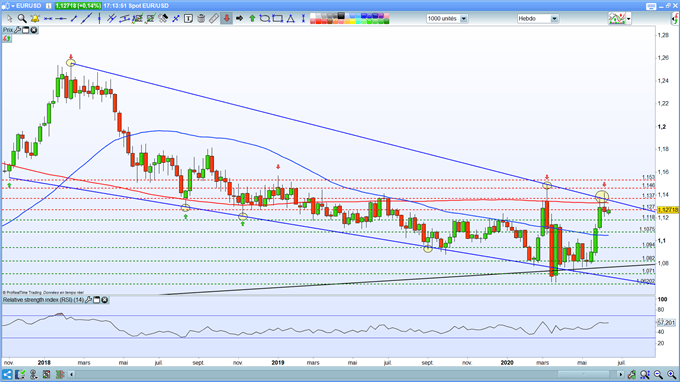Select the ruler measurement tool
The image size is (680, 382).
coord(214,19)
